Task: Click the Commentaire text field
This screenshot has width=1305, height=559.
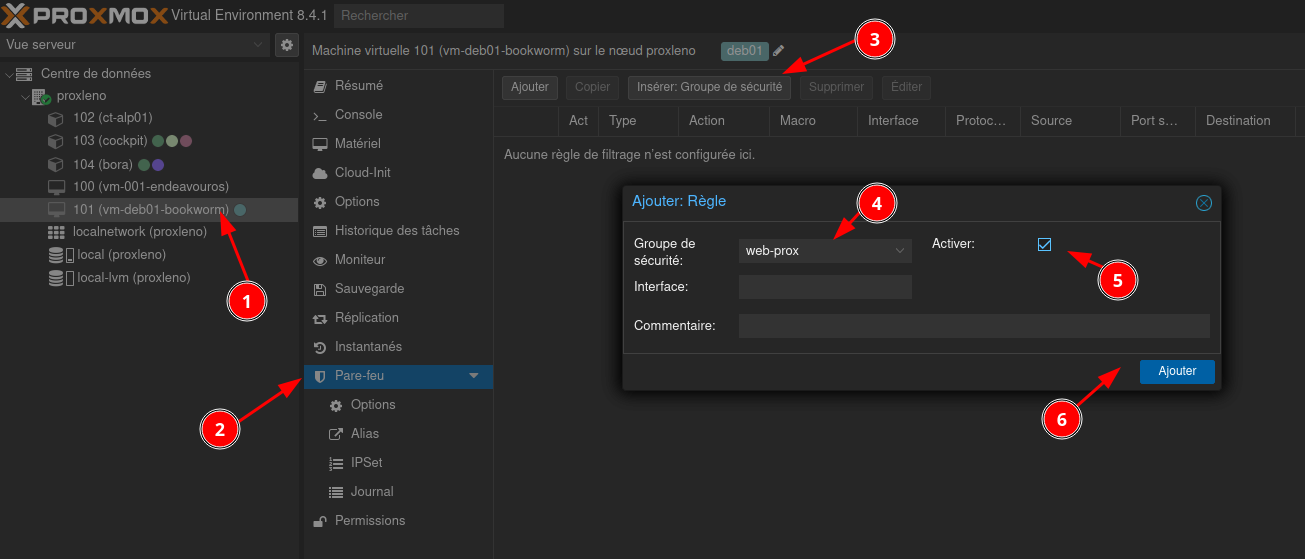Action: tap(973, 326)
